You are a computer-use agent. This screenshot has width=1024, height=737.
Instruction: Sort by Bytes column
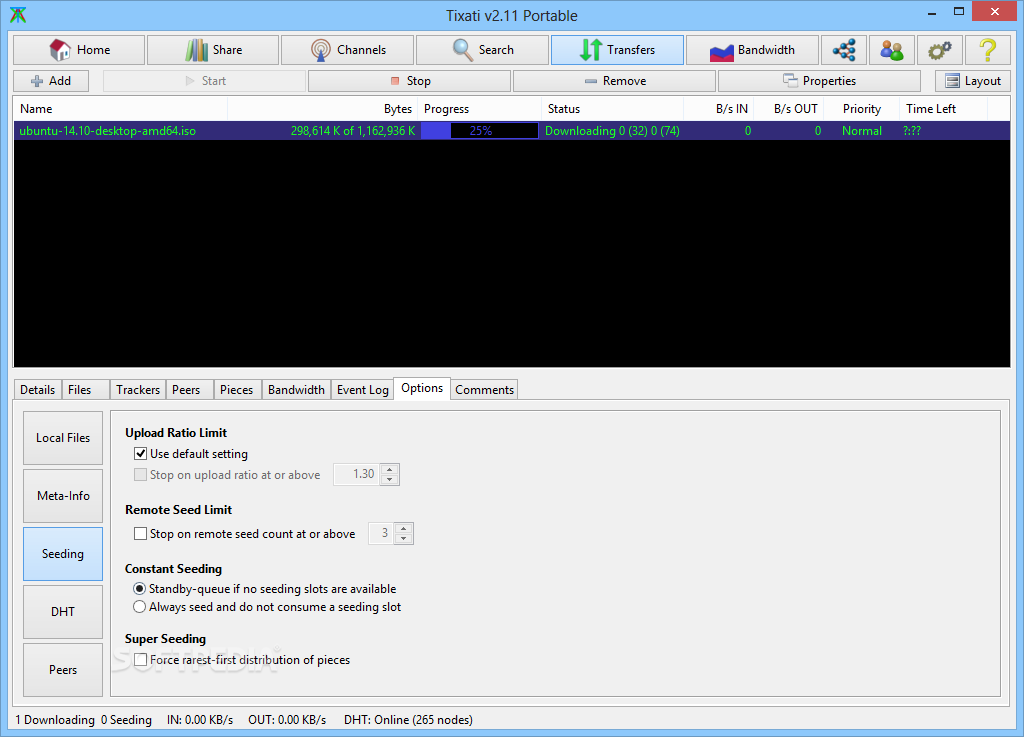(323, 109)
